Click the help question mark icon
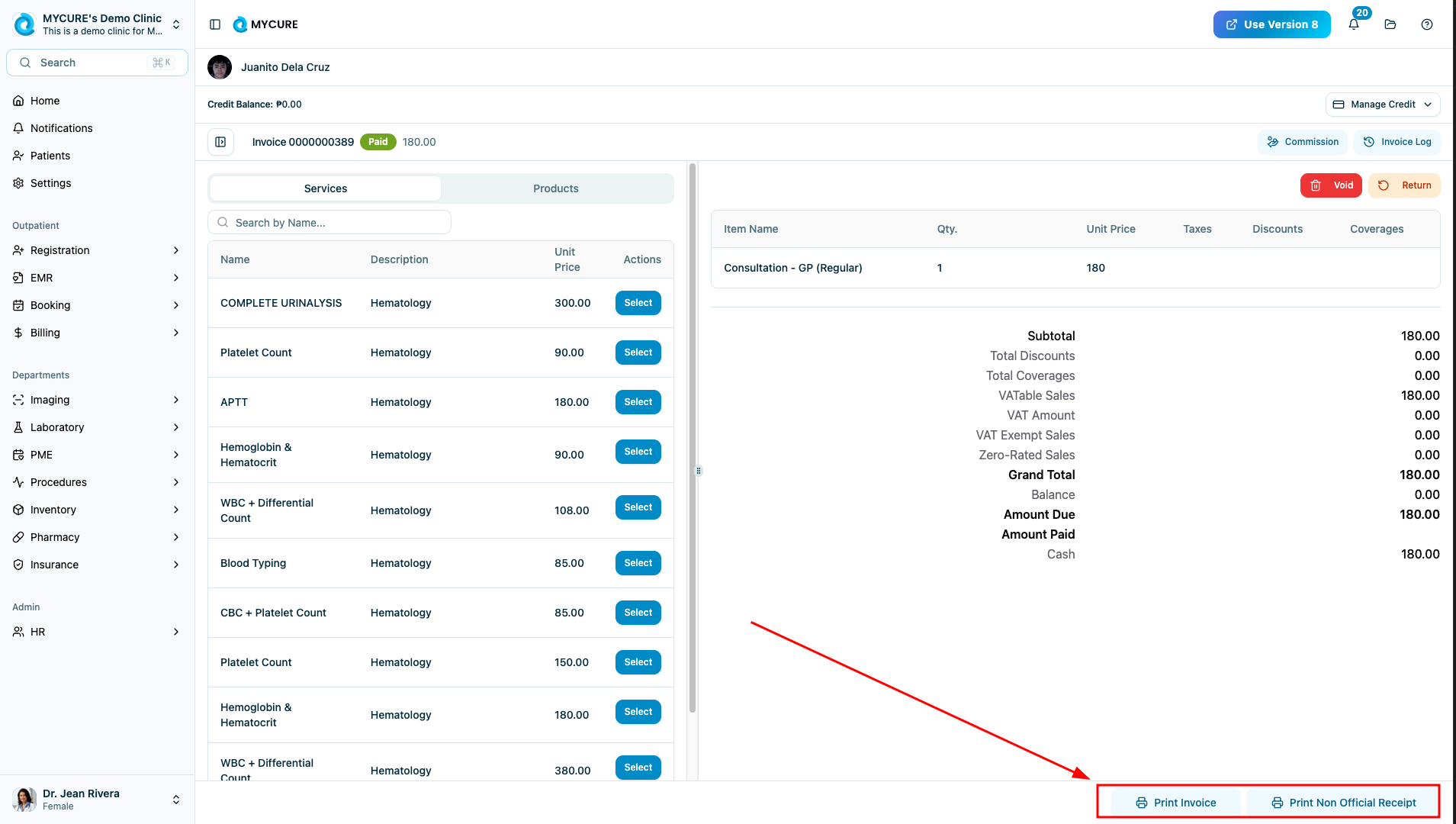 click(1427, 24)
